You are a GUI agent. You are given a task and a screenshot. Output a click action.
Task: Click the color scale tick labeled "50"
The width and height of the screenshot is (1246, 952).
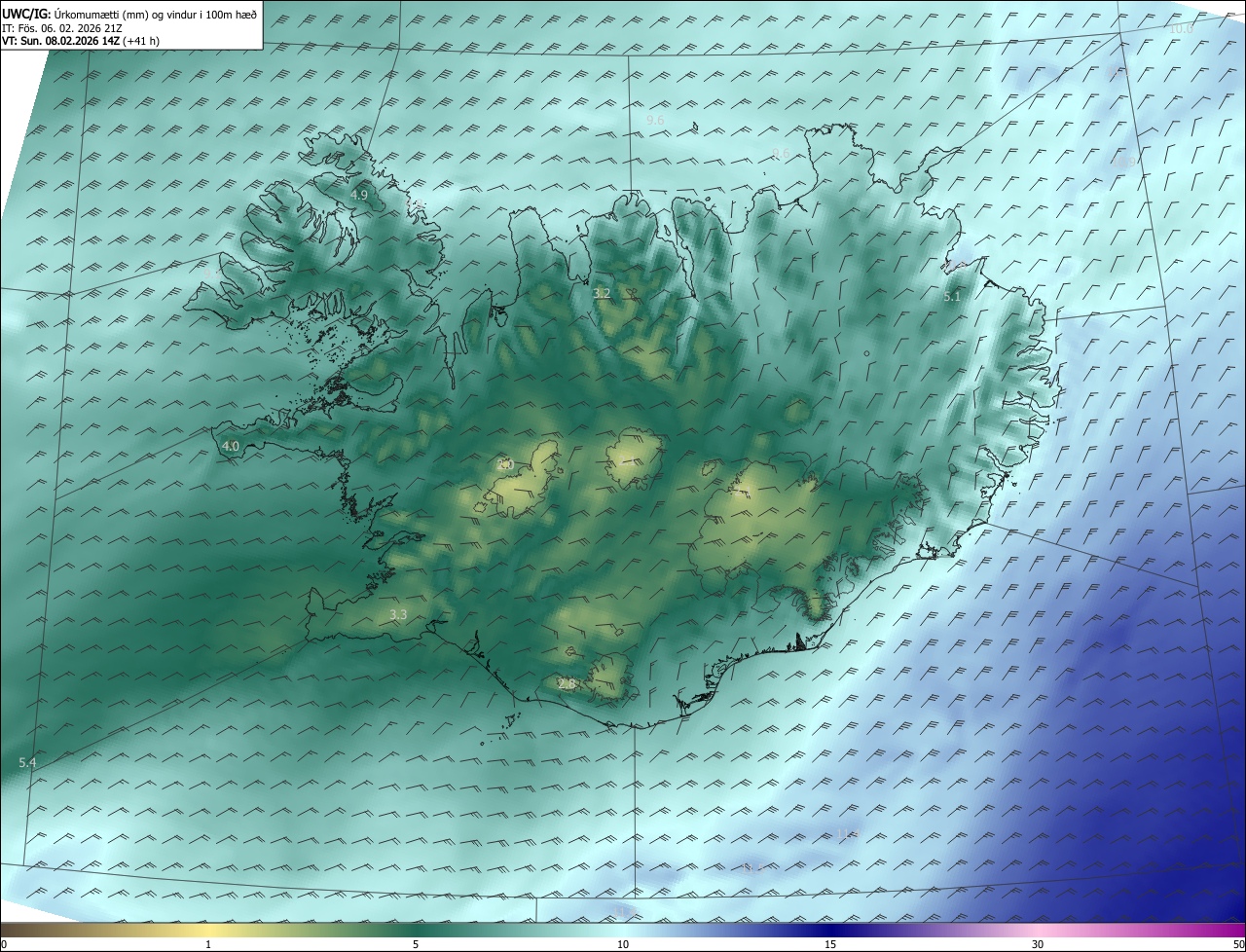coord(1238,944)
